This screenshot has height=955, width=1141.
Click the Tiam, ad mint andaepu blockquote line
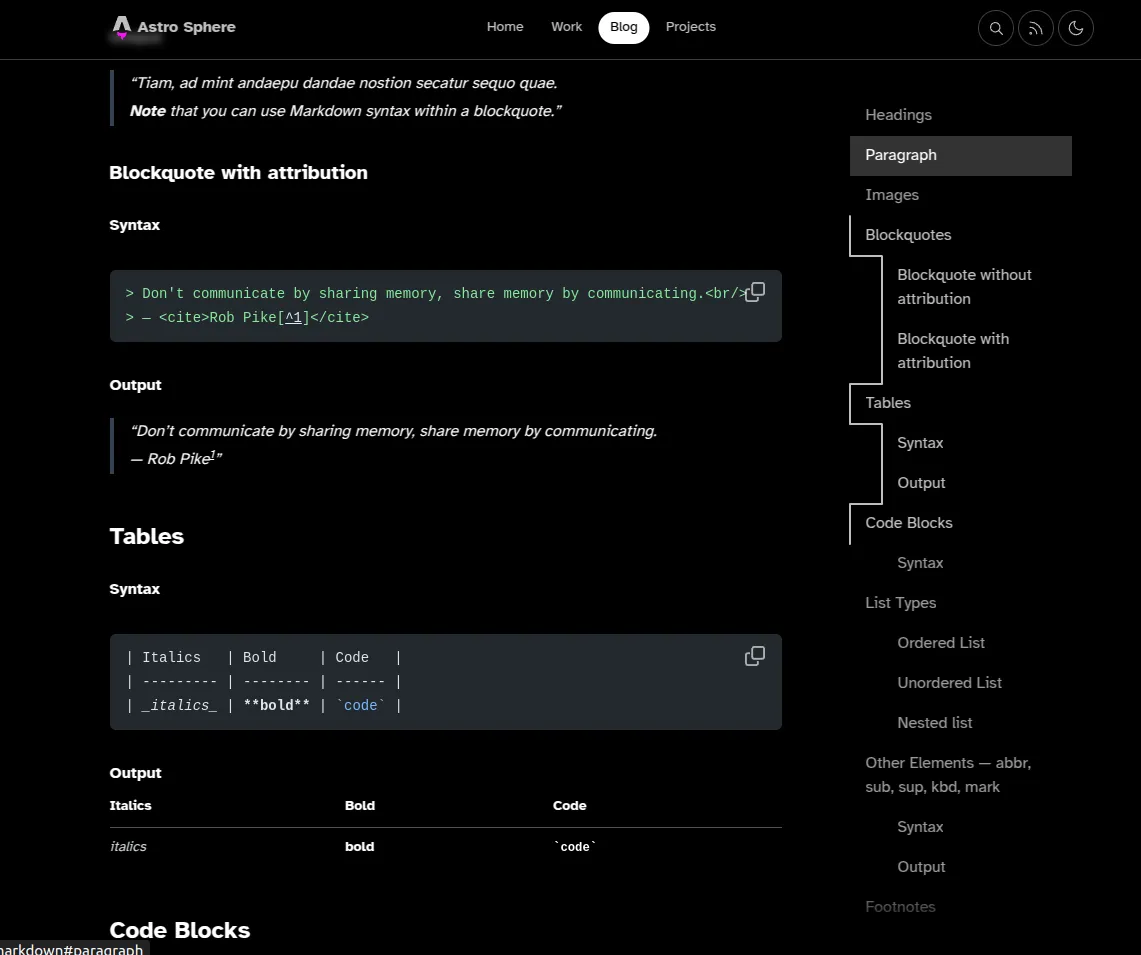point(344,83)
